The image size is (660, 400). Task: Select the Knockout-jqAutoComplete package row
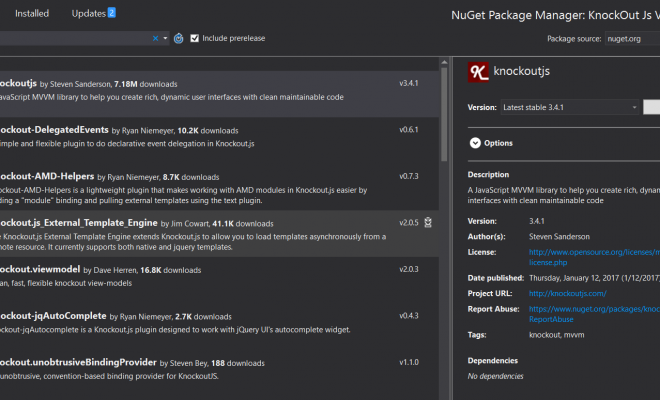pos(219,327)
